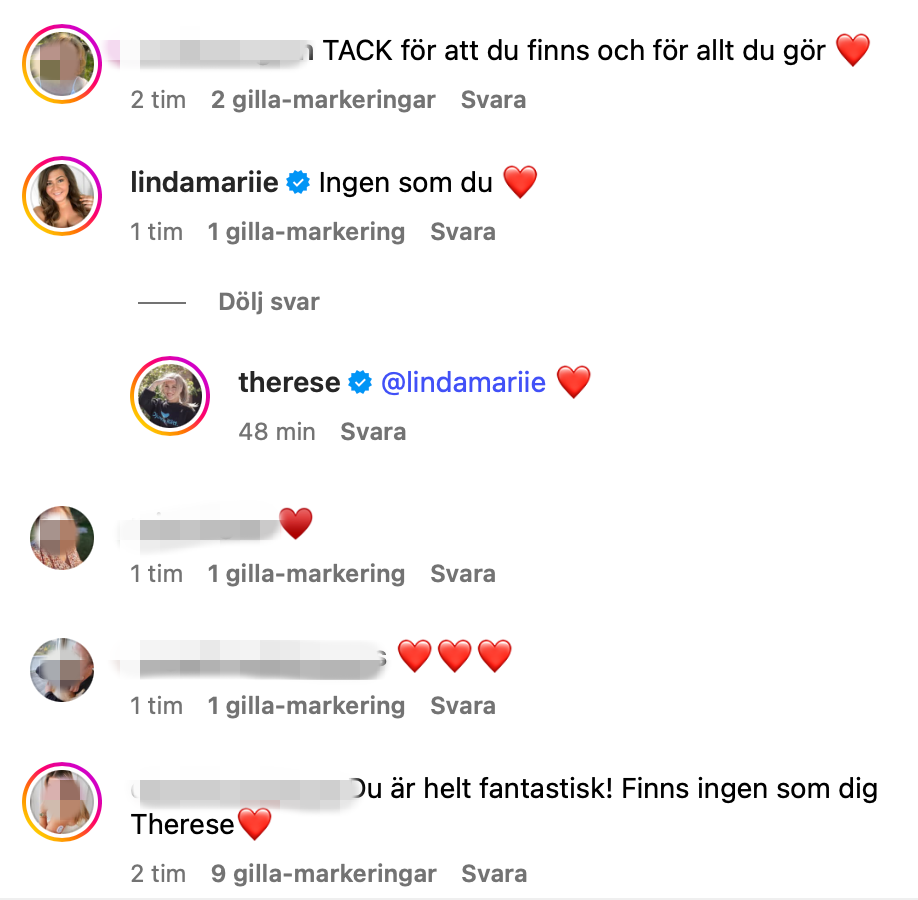The width and height of the screenshot is (918, 900).
Task: Reply to the Du är helt fantastisk comment
Action: tap(494, 874)
